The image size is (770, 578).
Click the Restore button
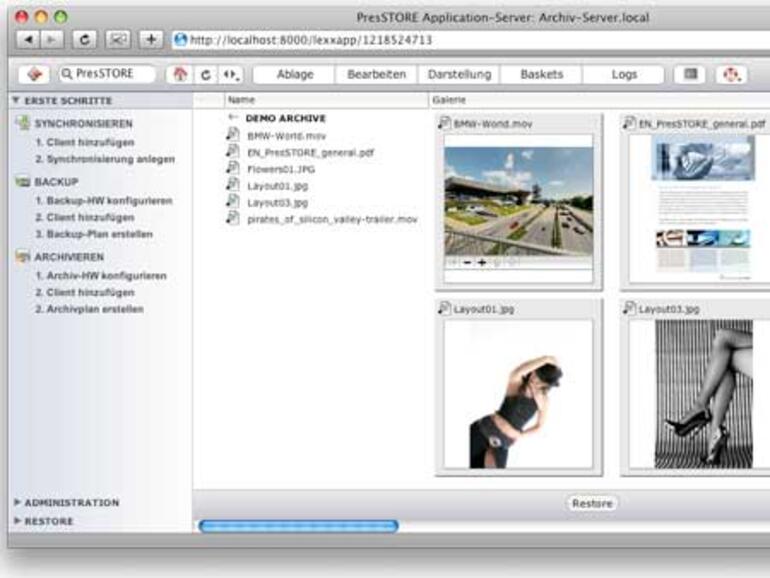point(592,503)
